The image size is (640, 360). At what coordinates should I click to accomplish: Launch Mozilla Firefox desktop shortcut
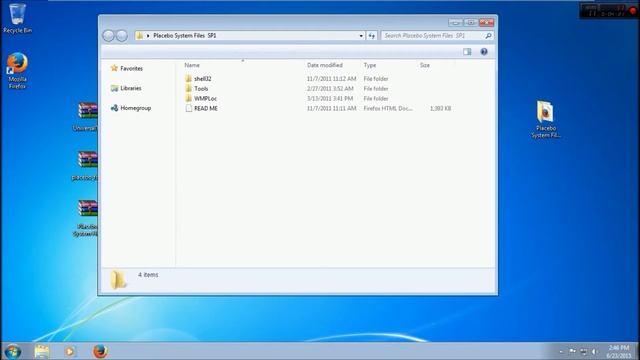[x=17, y=70]
